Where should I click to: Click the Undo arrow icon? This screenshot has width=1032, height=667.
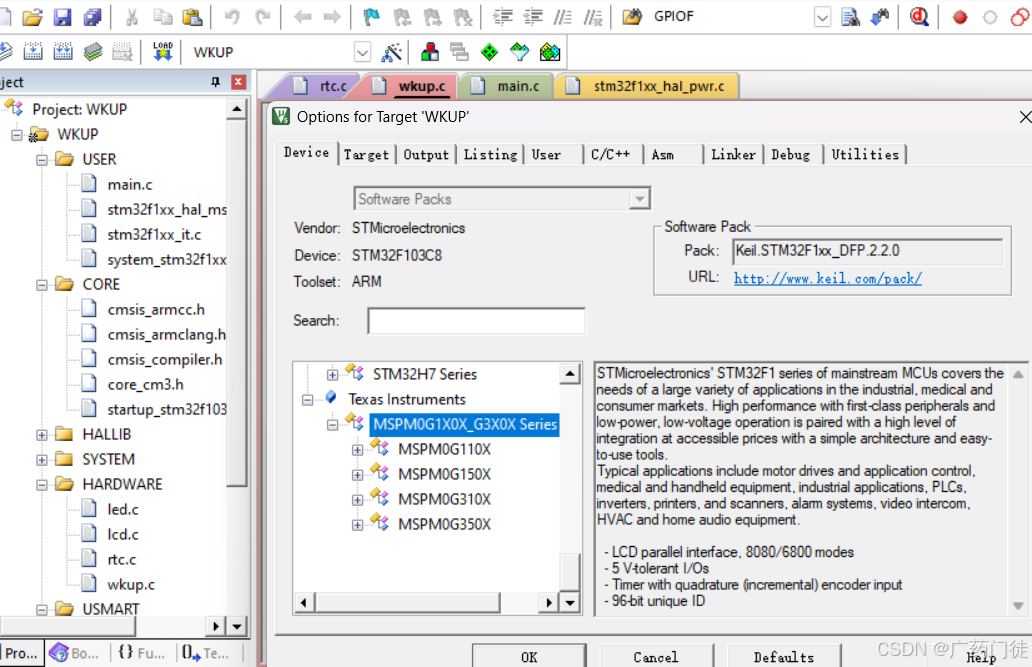(x=232, y=17)
